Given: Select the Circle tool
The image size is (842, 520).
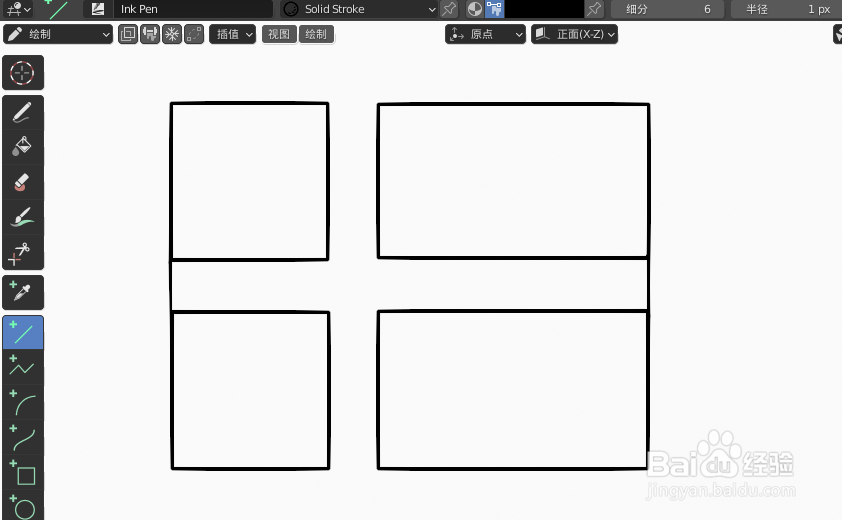Looking at the screenshot, I should click(x=23, y=505).
